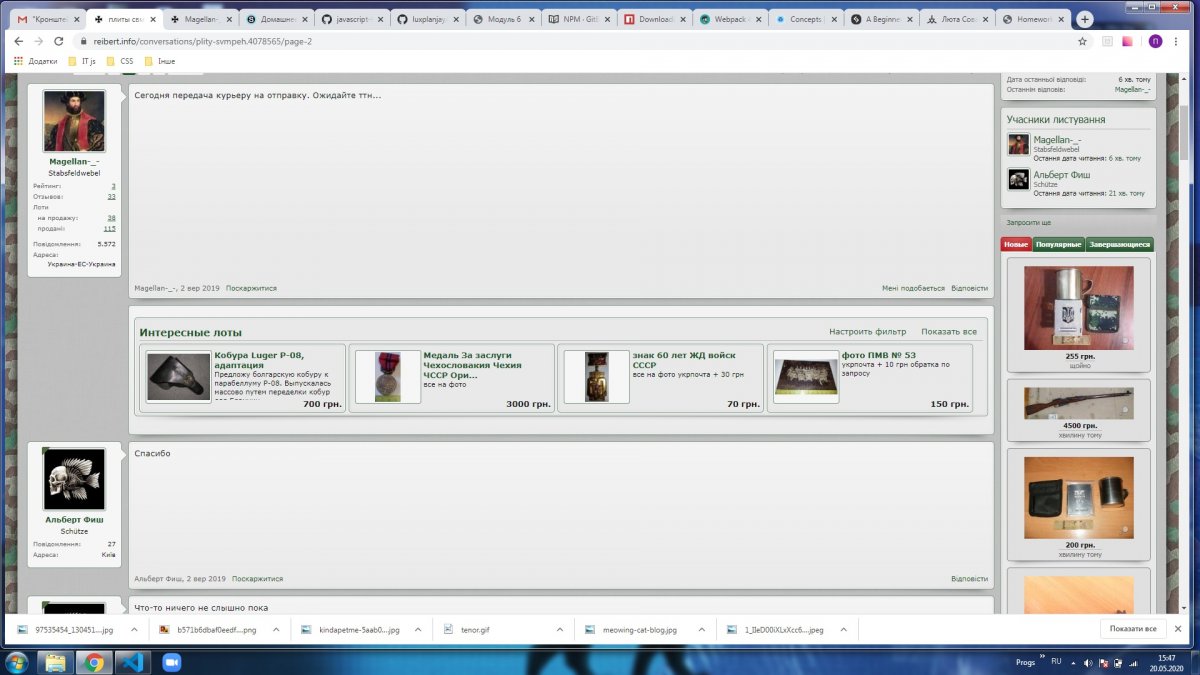
Task: Select the Новые lots tab
Action: click(x=1016, y=245)
